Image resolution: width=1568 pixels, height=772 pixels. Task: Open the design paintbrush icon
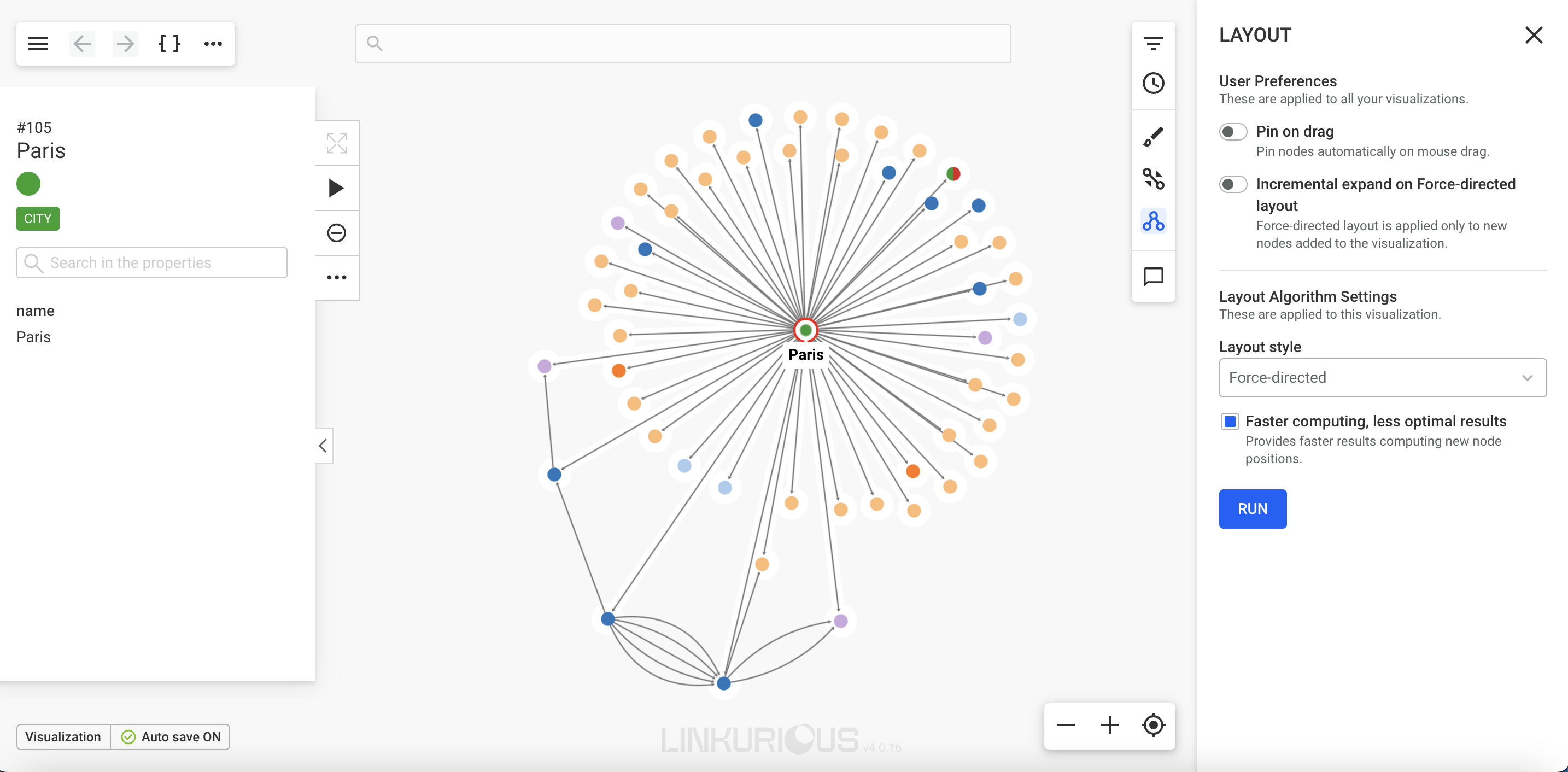pyautogui.click(x=1153, y=136)
